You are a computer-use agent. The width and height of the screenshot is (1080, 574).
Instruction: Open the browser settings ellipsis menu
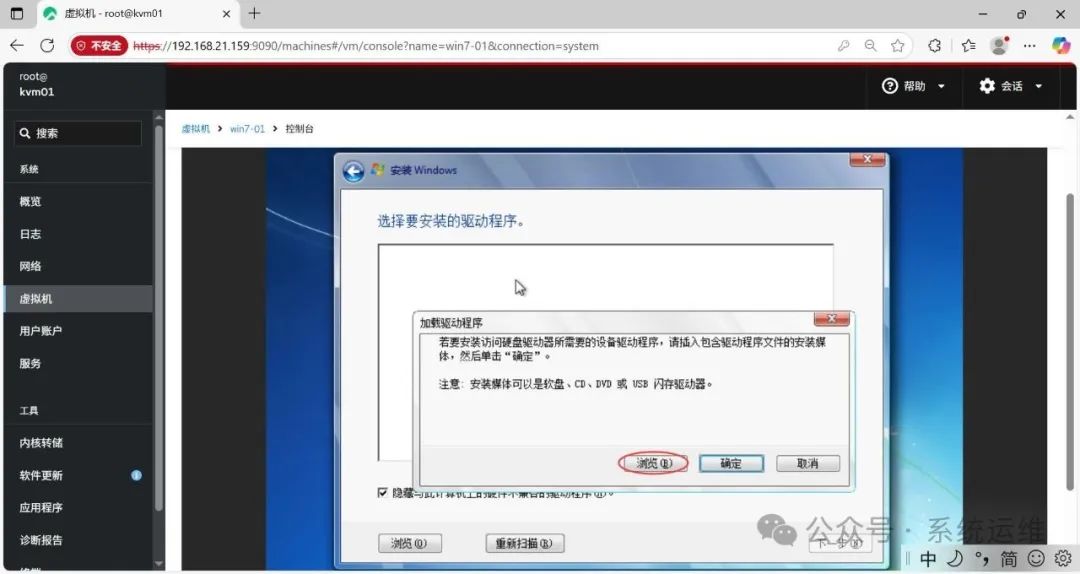1029,45
